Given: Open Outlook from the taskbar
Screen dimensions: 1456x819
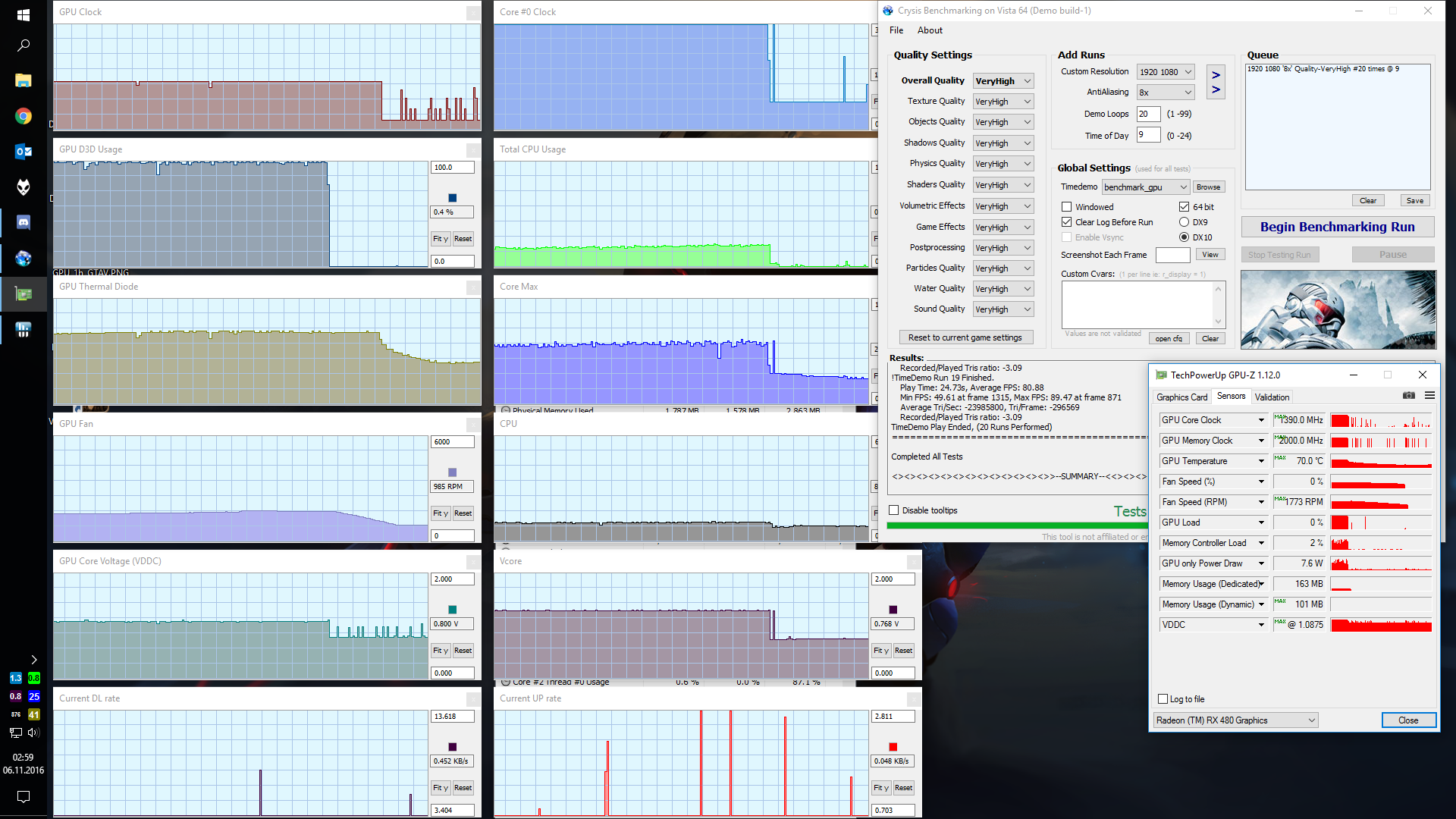Looking at the screenshot, I should point(23,152).
